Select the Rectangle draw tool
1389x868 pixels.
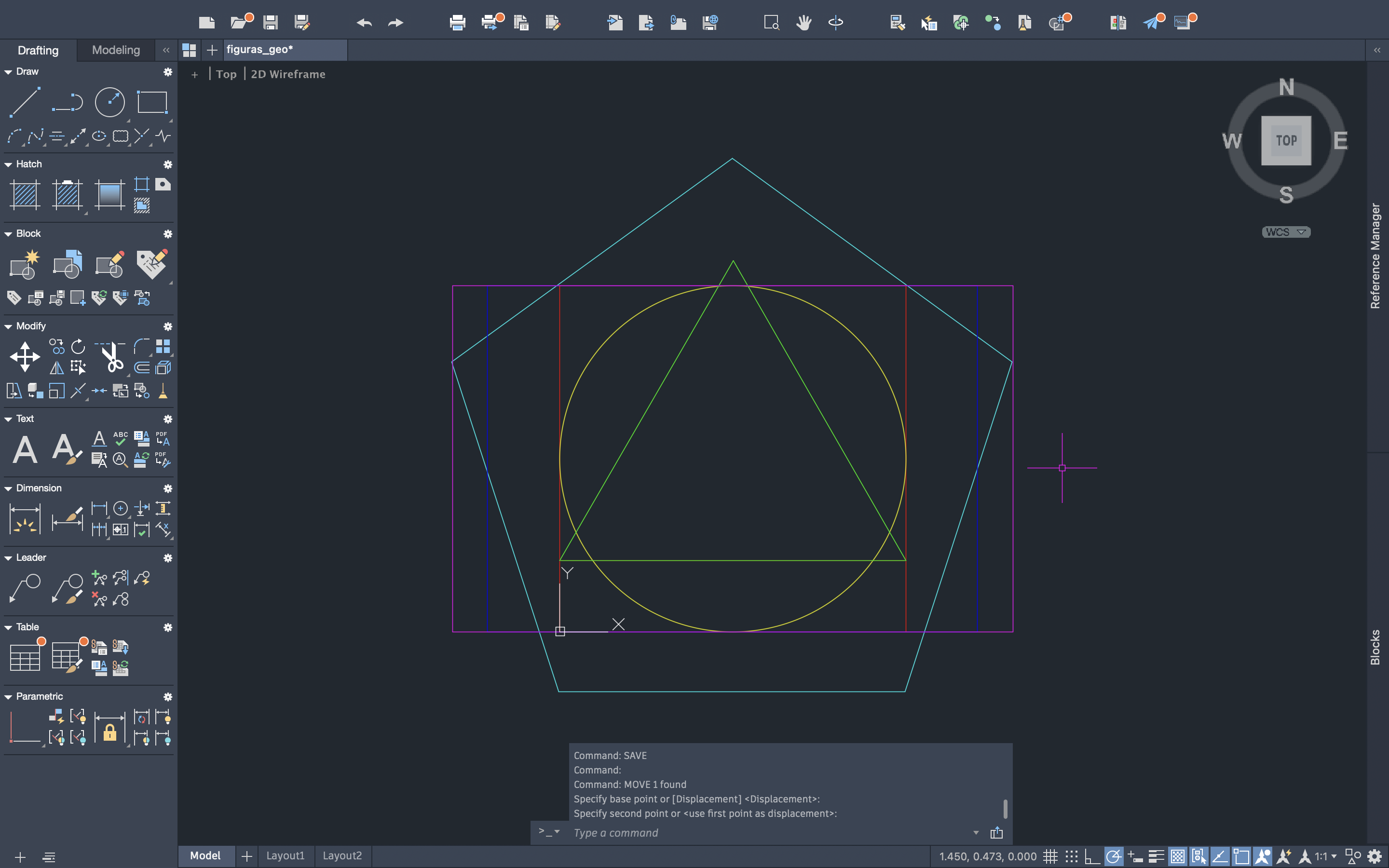coord(152,103)
